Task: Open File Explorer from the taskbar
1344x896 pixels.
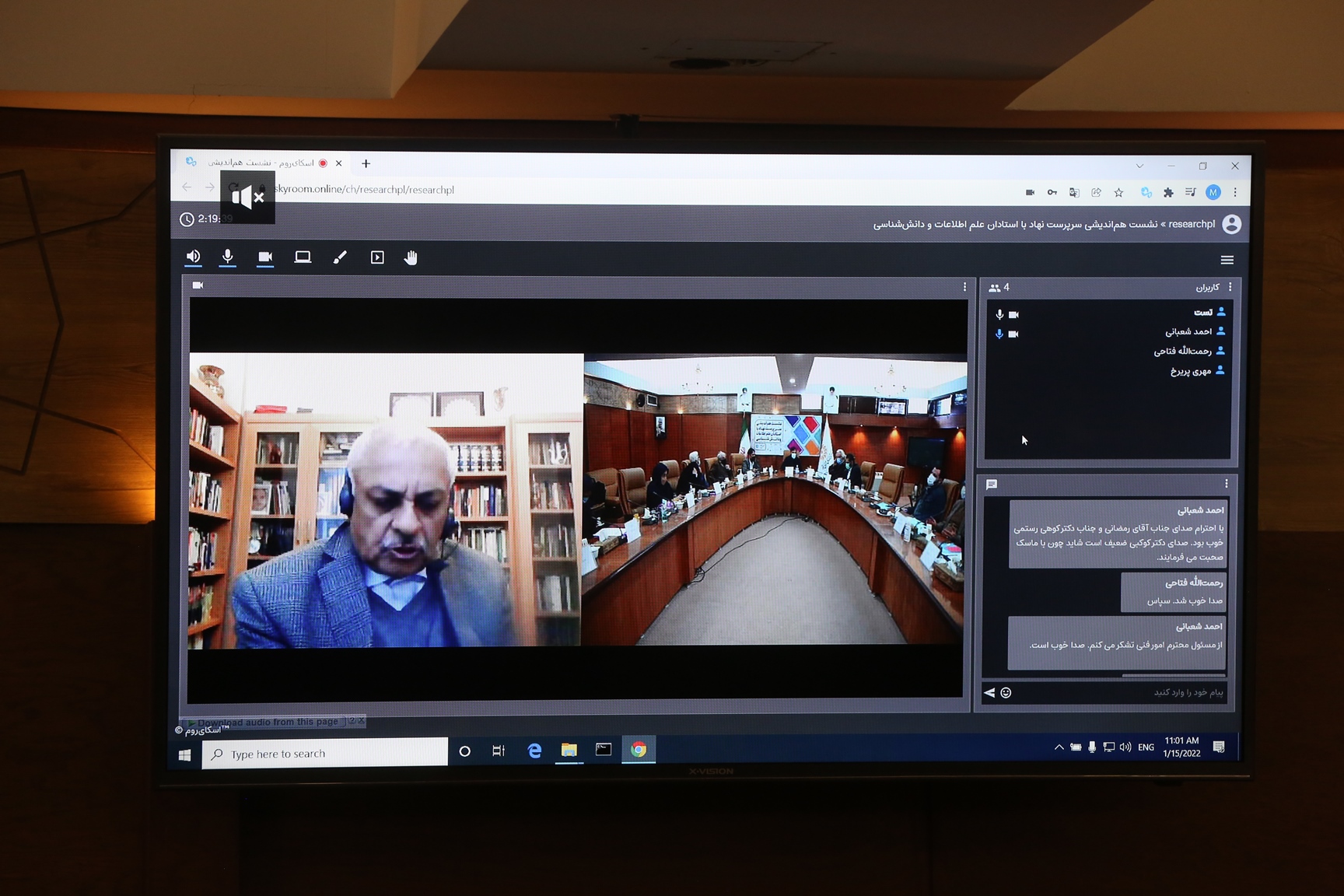Action: [x=569, y=750]
